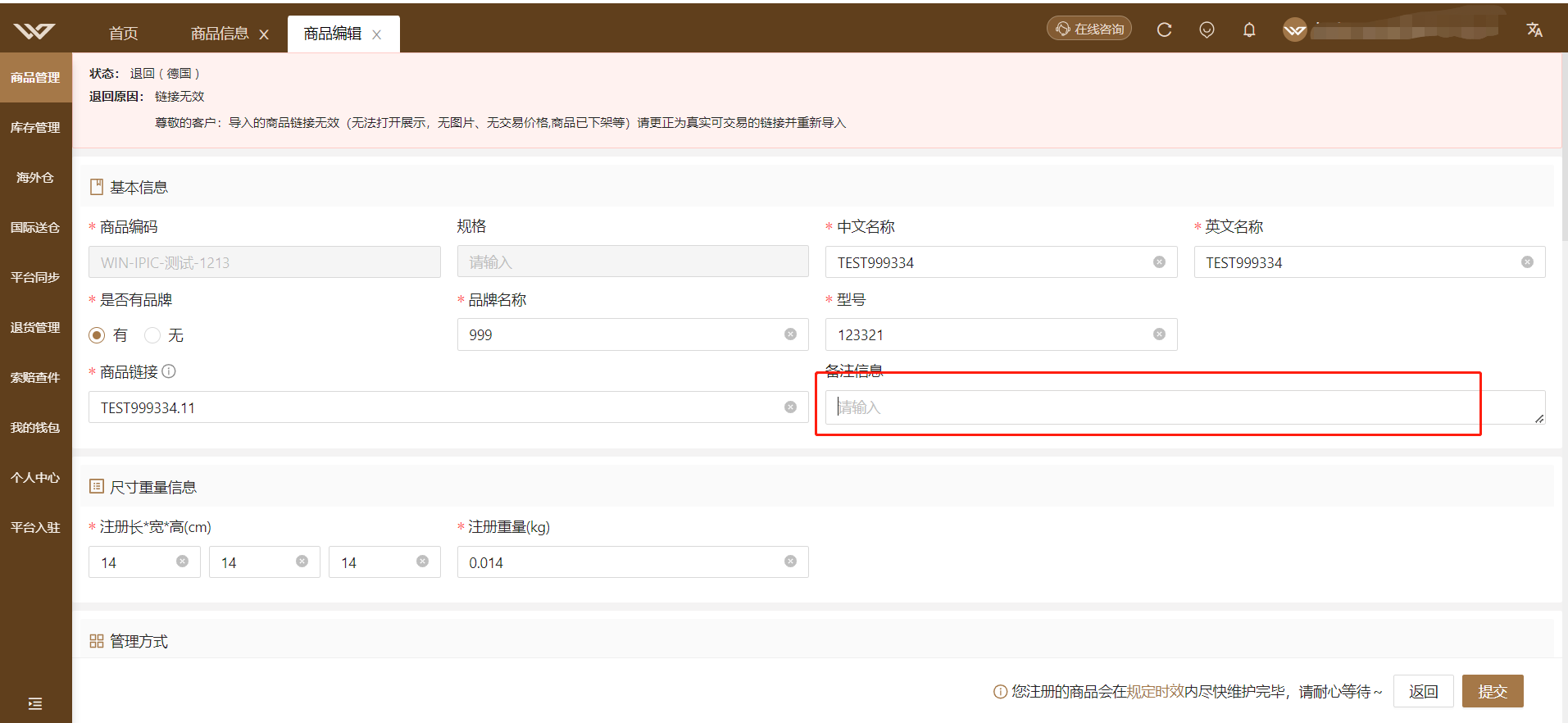Collapse the sidebar with the bottom menu icon
The height and width of the screenshot is (723, 1568).
[x=35, y=703]
